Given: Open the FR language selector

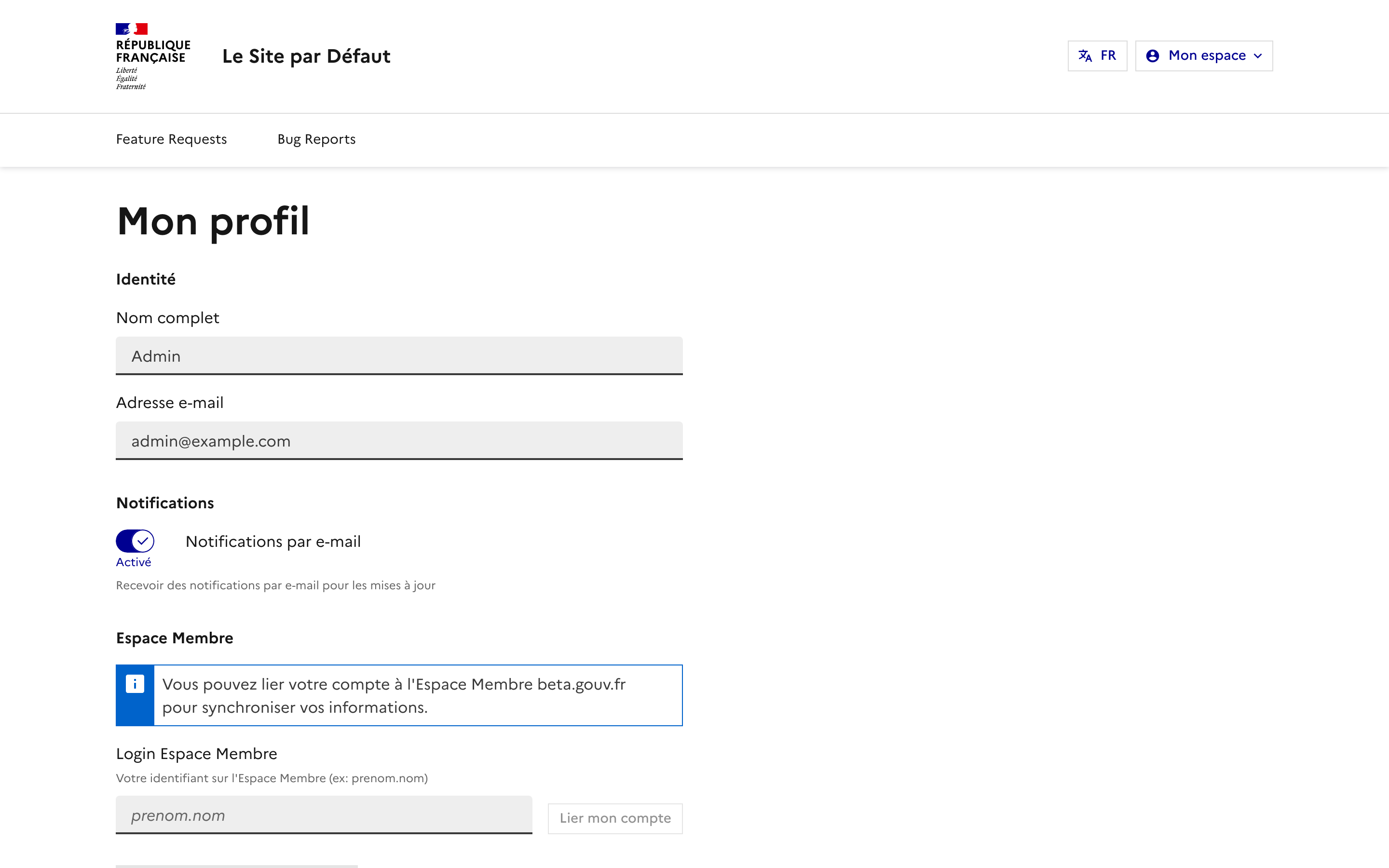Looking at the screenshot, I should point(1097,55).
